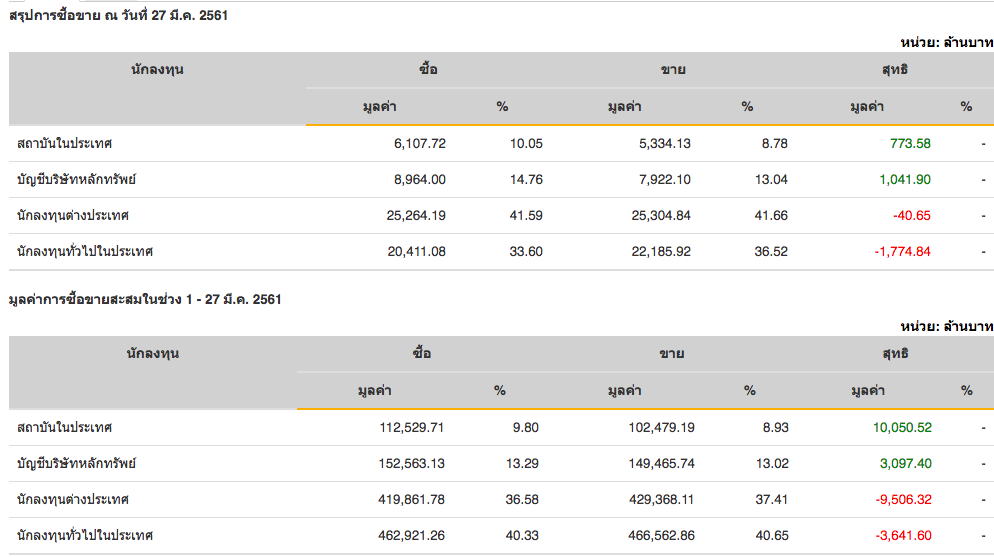Screen dimensions: 994x557
Task: Click the net value 773.58 in green
Action: tap(910, 143)
